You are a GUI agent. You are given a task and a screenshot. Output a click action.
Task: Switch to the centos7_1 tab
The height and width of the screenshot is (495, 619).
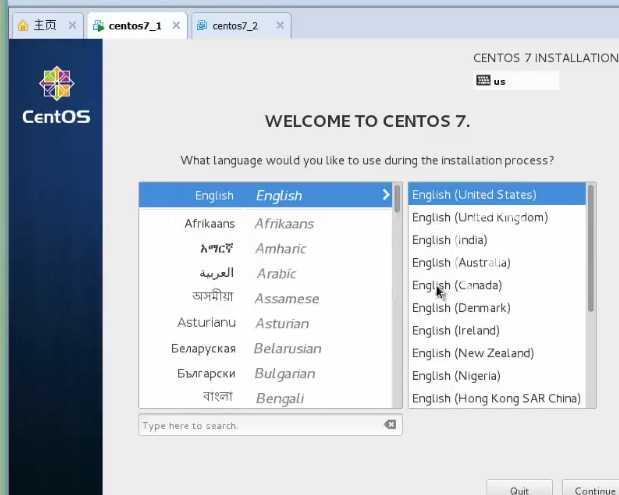click(137, 26)
